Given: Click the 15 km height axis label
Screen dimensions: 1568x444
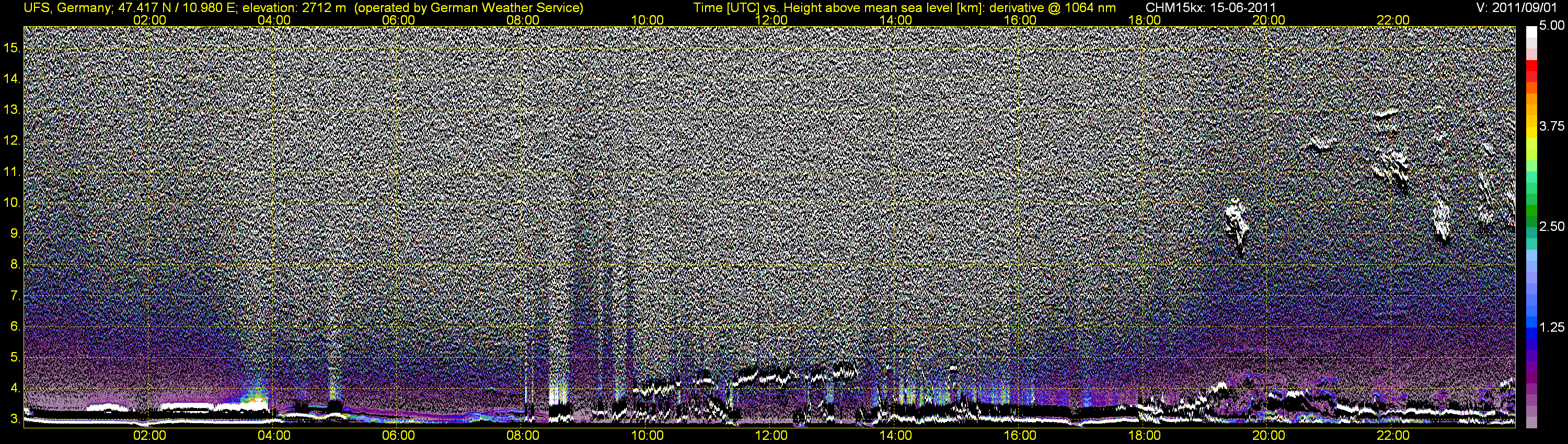Looking at the screenshot, I should [12, 48].
